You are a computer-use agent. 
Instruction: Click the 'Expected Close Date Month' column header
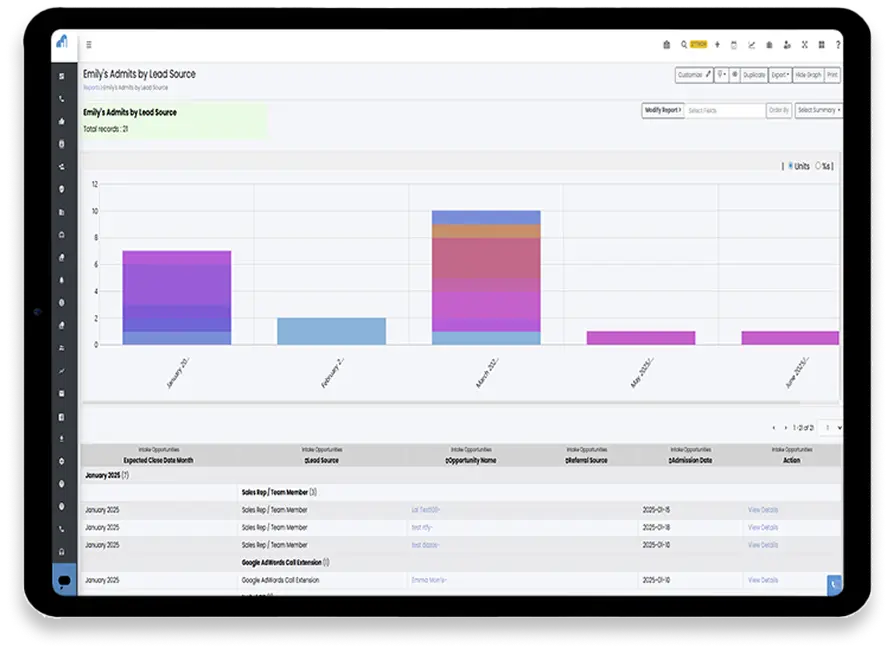tap(159, 460)
